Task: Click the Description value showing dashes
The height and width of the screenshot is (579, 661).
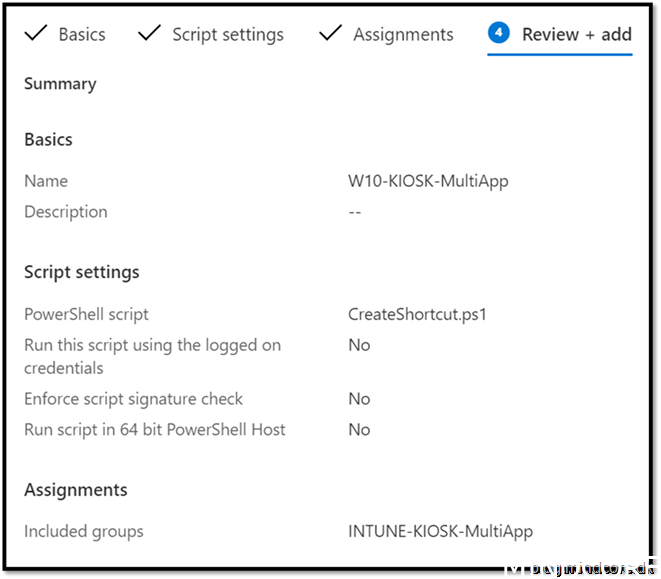Action: (355, 212)
